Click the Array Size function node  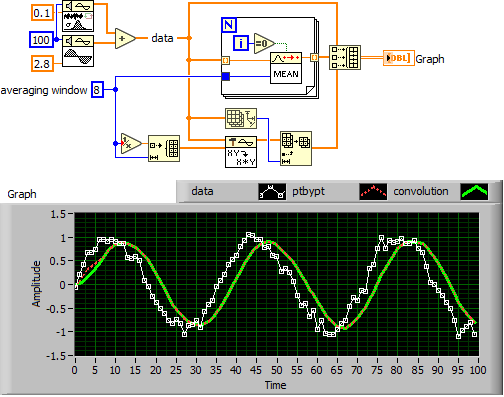pyautogui.click(x=241, y=118)
